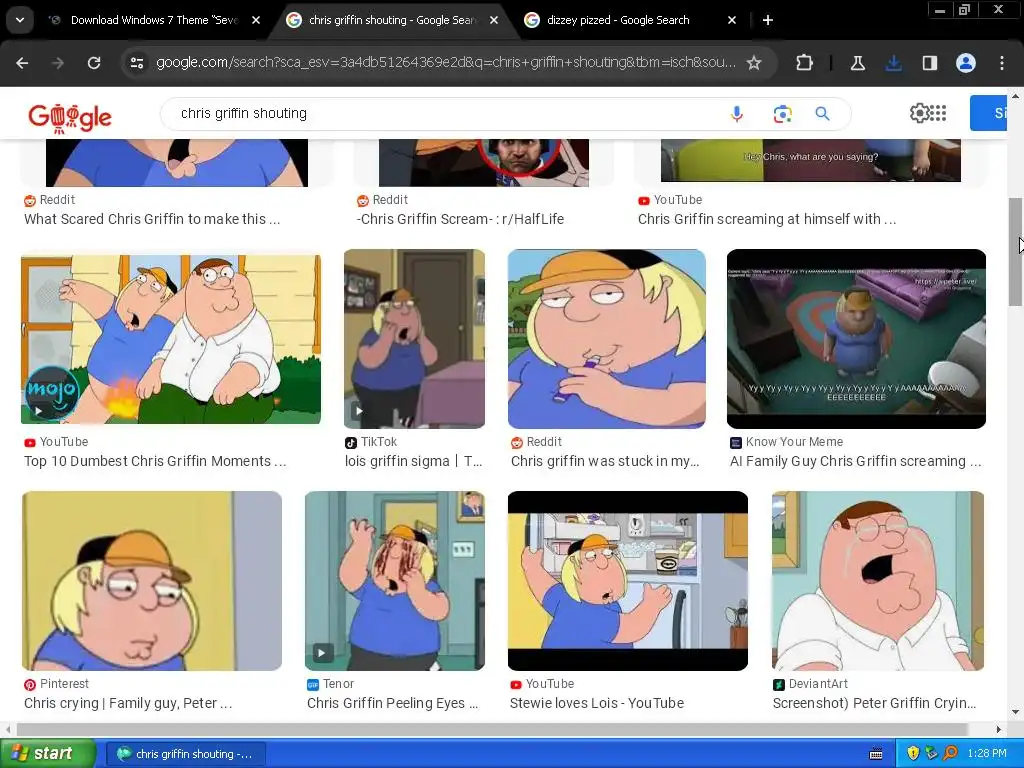Click Top 10 Dumbest Chris Griffin Moments title
Image resolution: width=1024 pixels, height=768 pixels.
pos(155,461)
